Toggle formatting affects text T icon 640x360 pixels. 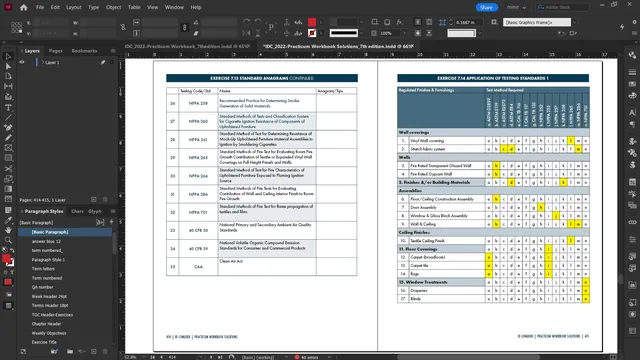click(x=12, y=272)
